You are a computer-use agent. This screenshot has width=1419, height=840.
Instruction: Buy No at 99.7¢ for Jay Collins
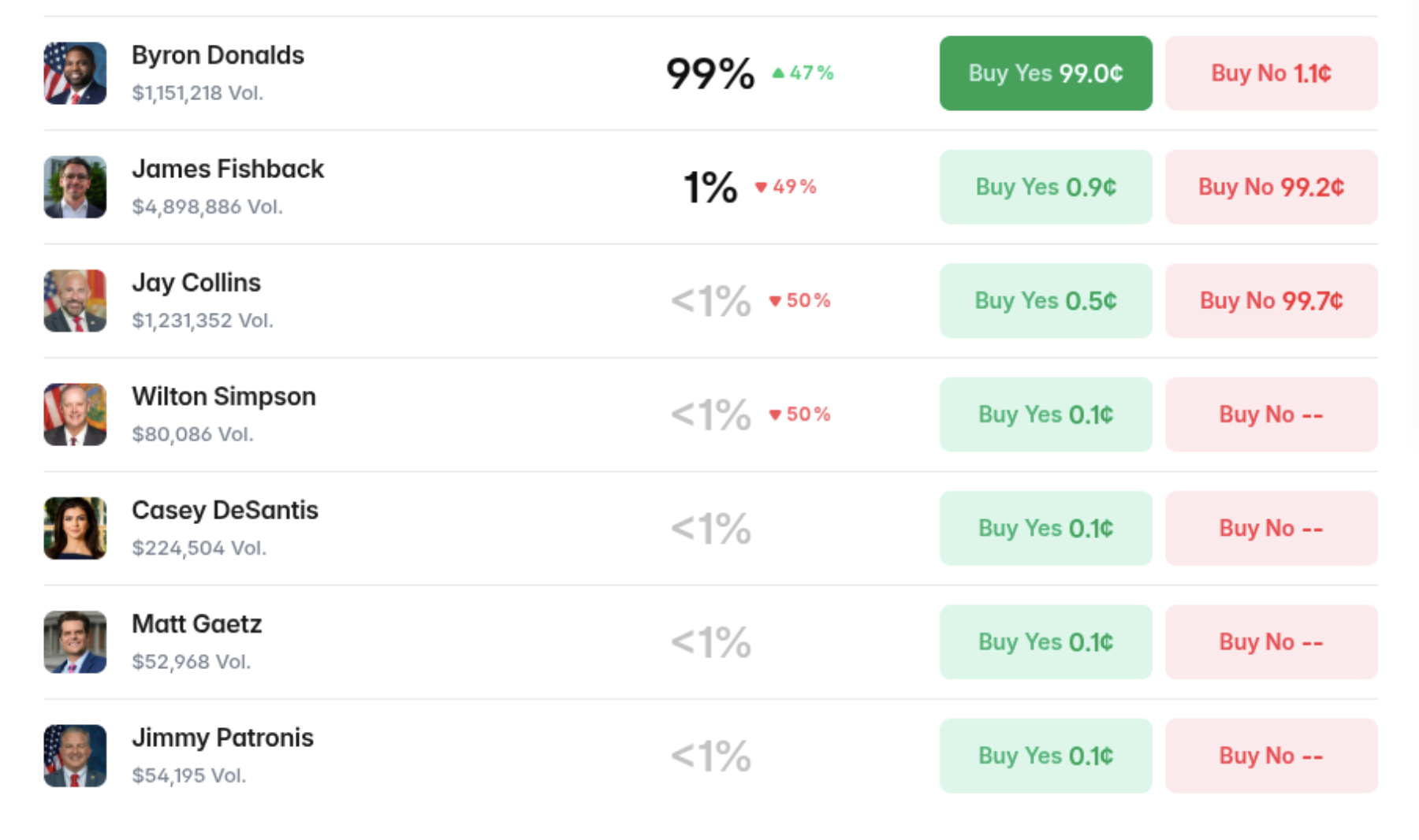[x=1271, y=301]
